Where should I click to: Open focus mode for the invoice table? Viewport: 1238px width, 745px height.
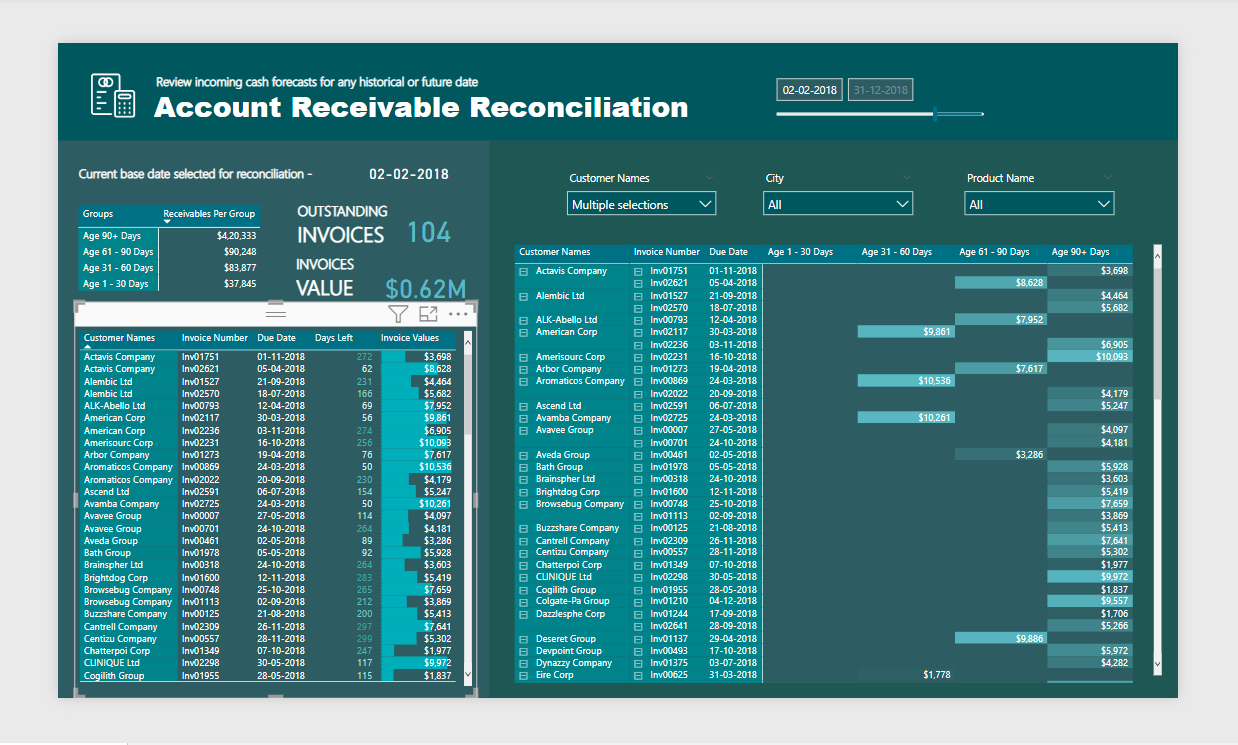(x=428, y=314)
